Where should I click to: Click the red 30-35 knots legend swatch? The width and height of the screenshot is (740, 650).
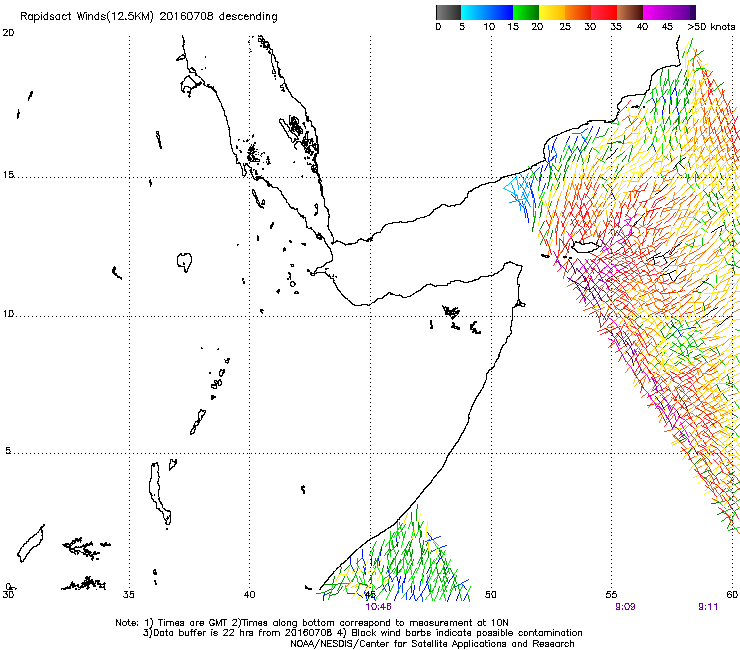604,12
